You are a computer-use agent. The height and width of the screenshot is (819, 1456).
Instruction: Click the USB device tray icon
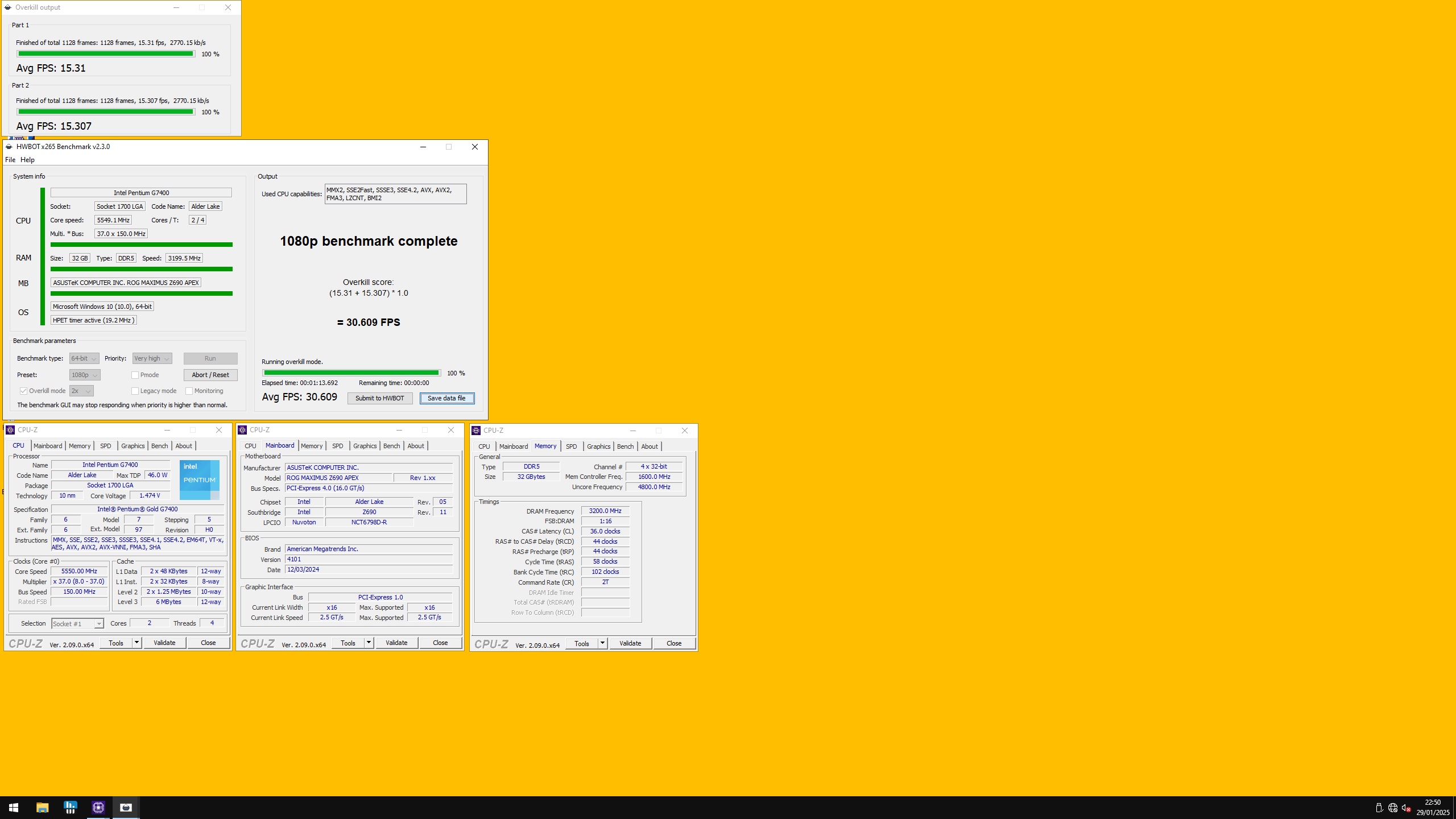pos(1379,808)
